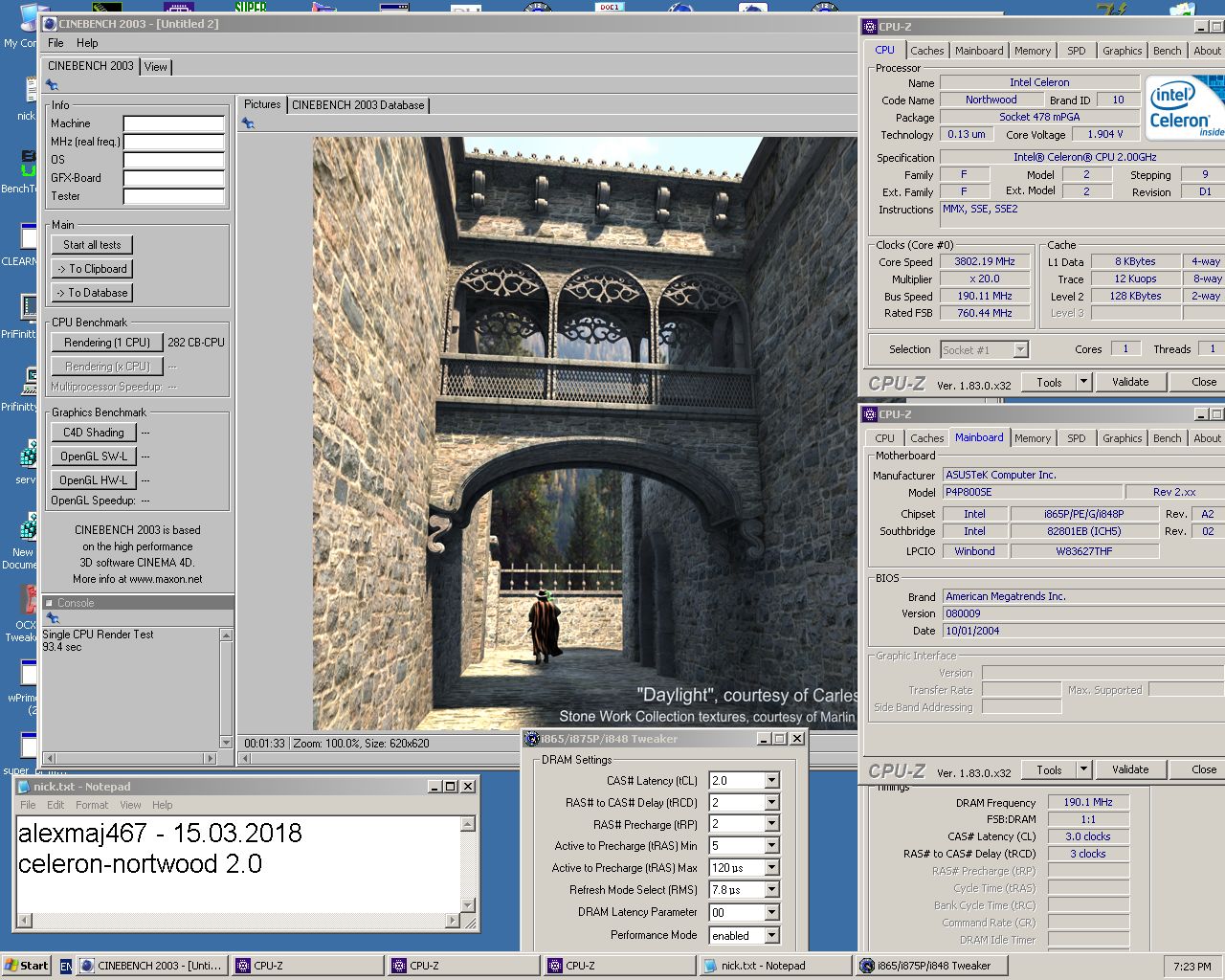Viewport: 1225px width, 980px height.
Task: Switch to i865/i875P/i848 Tweaker taskbar button
Action: pos(932,966)
